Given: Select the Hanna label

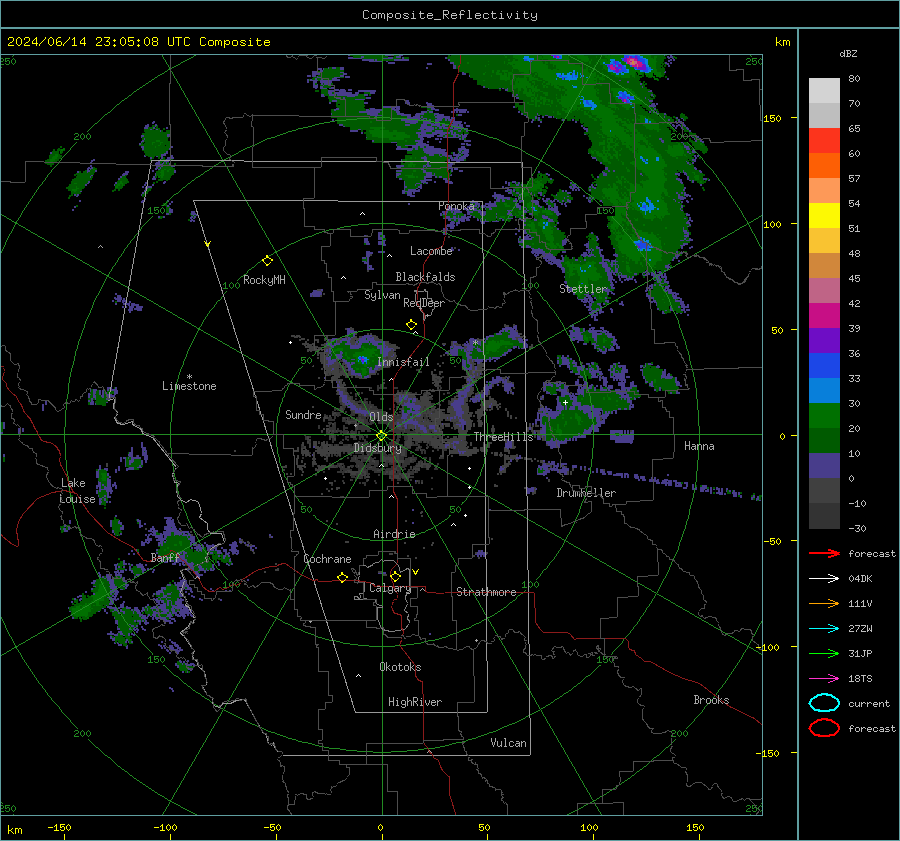Looking at the screenshot, I should [699, 446].
